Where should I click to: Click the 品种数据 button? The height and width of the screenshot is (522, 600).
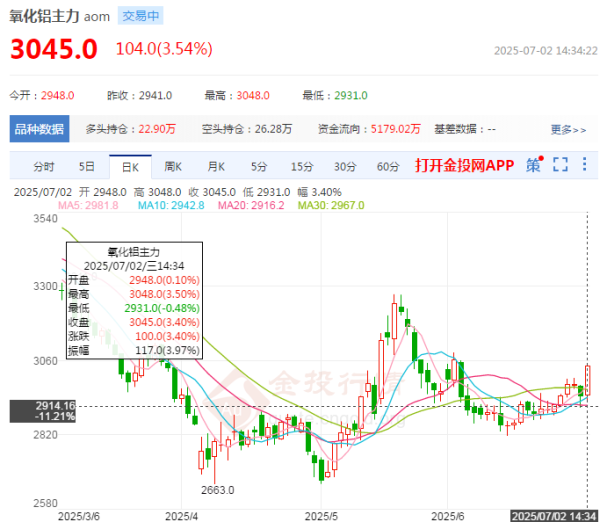(x=39, y=129)
